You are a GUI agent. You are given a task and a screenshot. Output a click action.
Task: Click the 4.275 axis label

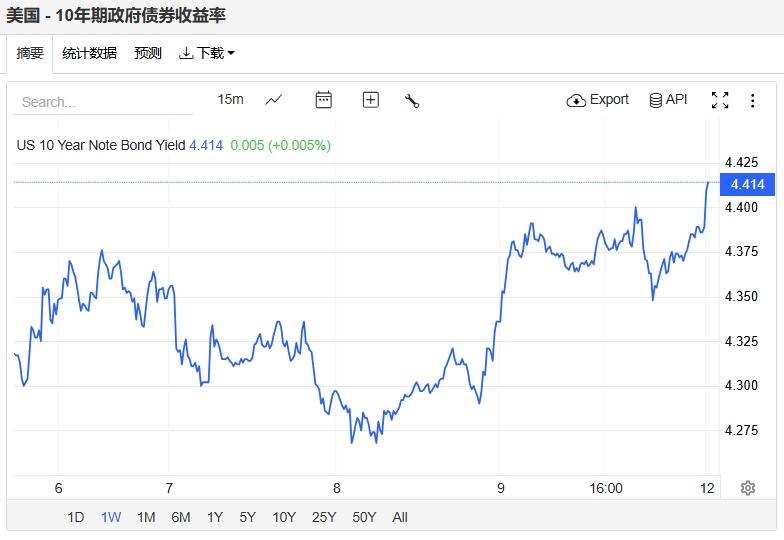742,430
